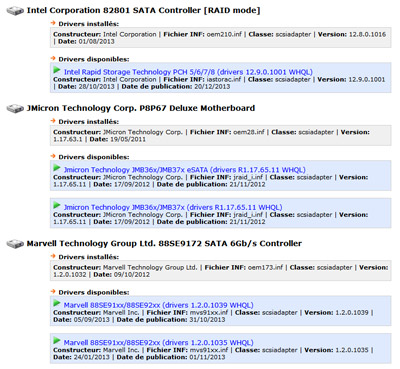This screenshot has width=400, height=369.
Task: Click installed JMicron driver info with oem28.inf
Action: point(220,136)
